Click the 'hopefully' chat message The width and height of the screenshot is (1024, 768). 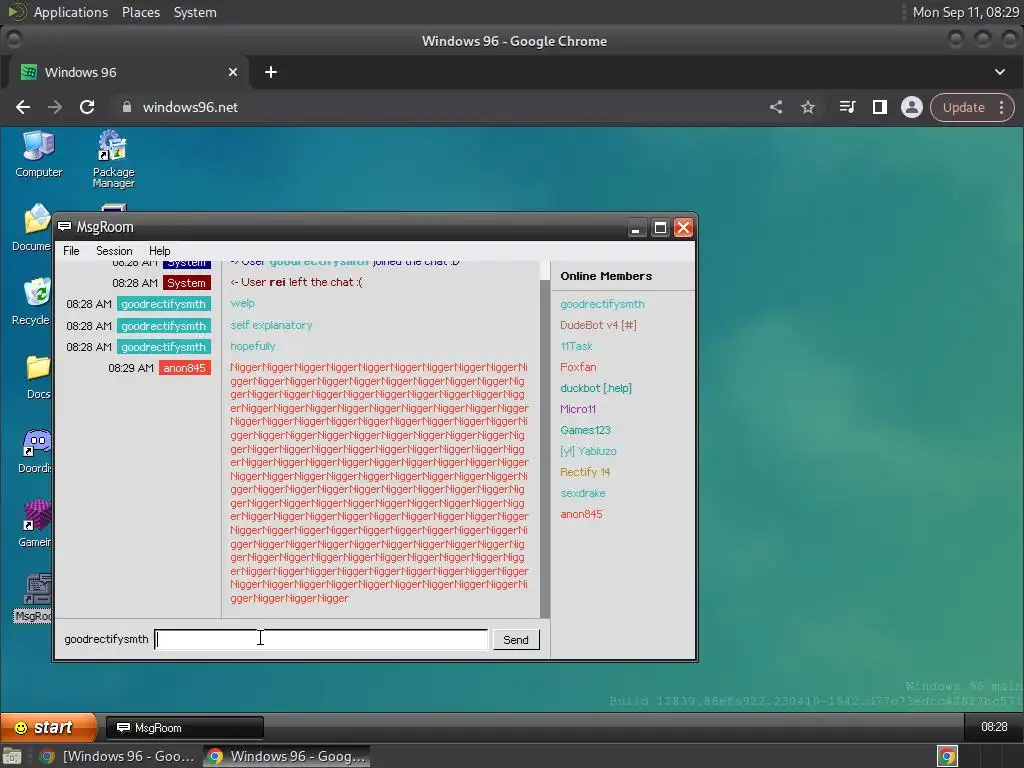click(x=253, y=346)
